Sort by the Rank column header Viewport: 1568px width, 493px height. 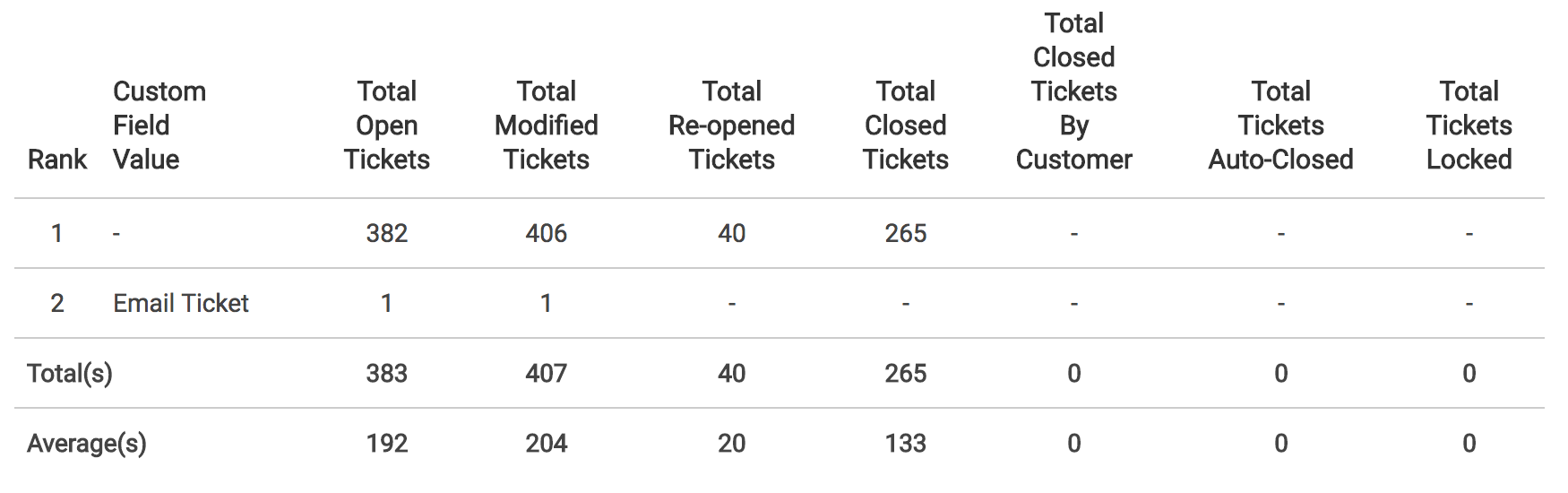tap(57, 160)
